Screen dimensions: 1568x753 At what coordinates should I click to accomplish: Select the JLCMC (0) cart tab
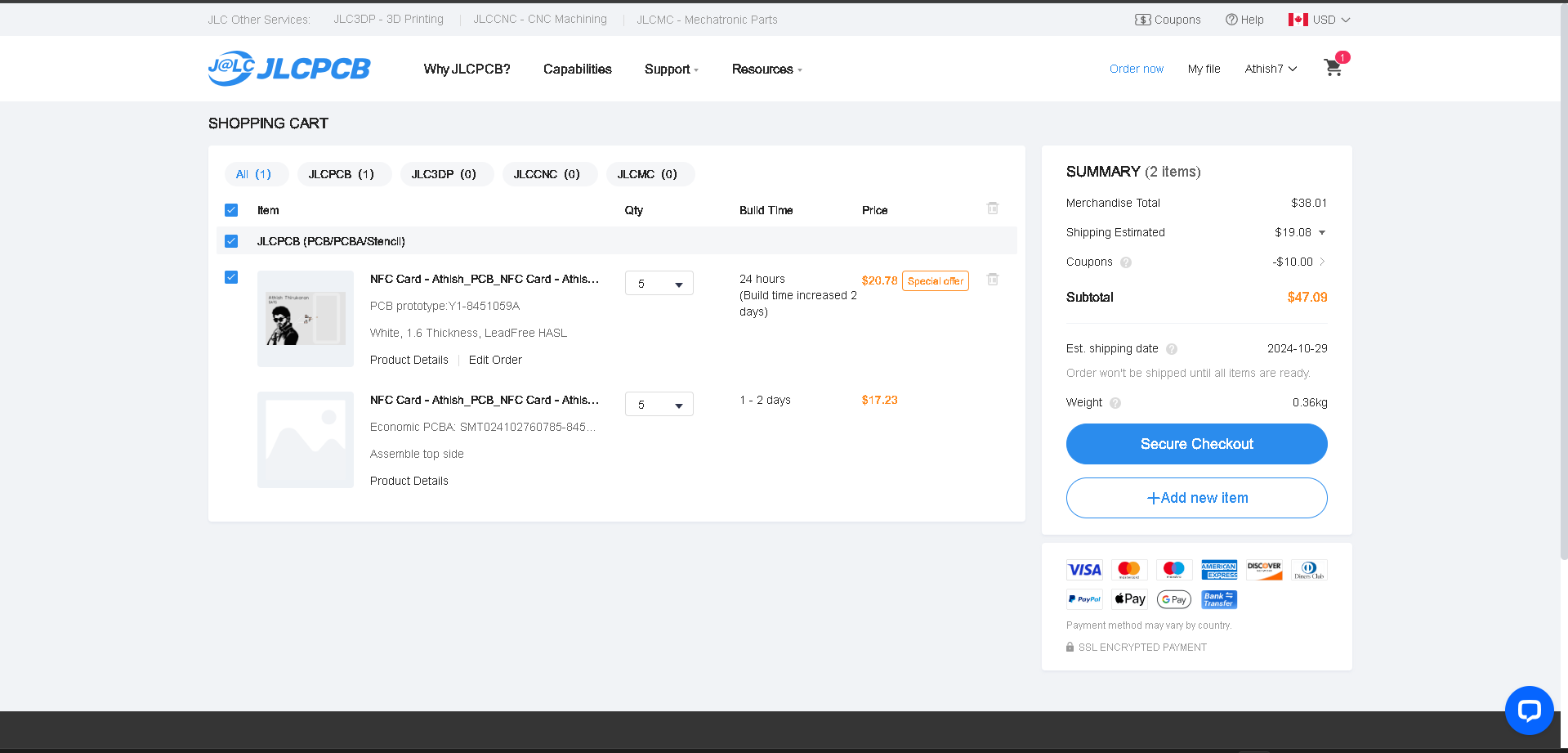tap(650, 174)
